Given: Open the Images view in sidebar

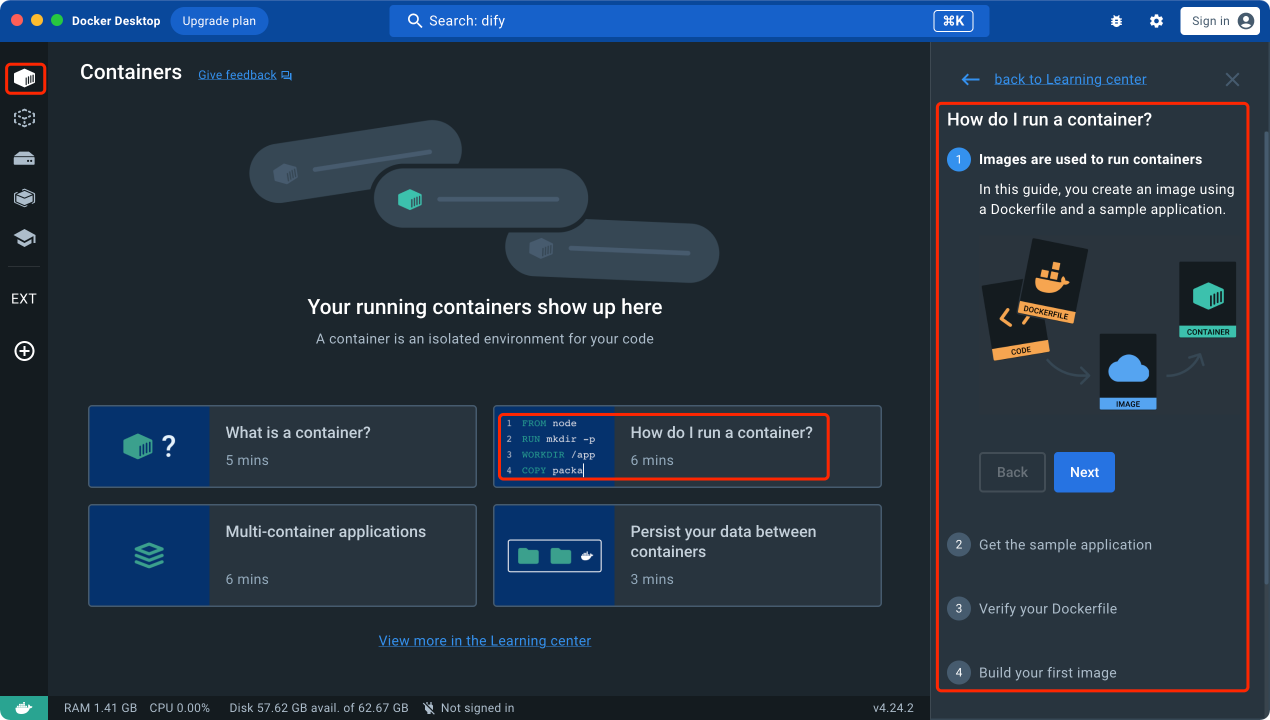Looking at the screenshot, I should coord(24,118).
